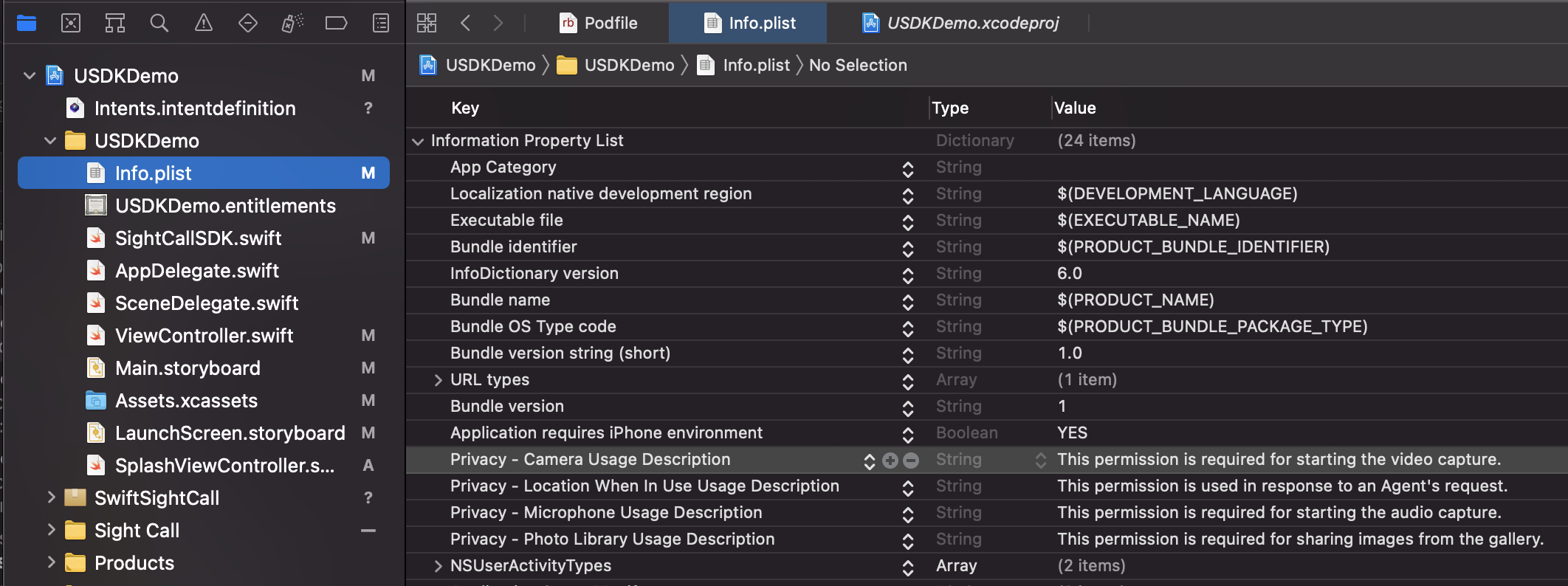The width and height of the screenshot is (1568, 586).
Task: Open the SplashViewController swift file
Action: tap(224, 466)
